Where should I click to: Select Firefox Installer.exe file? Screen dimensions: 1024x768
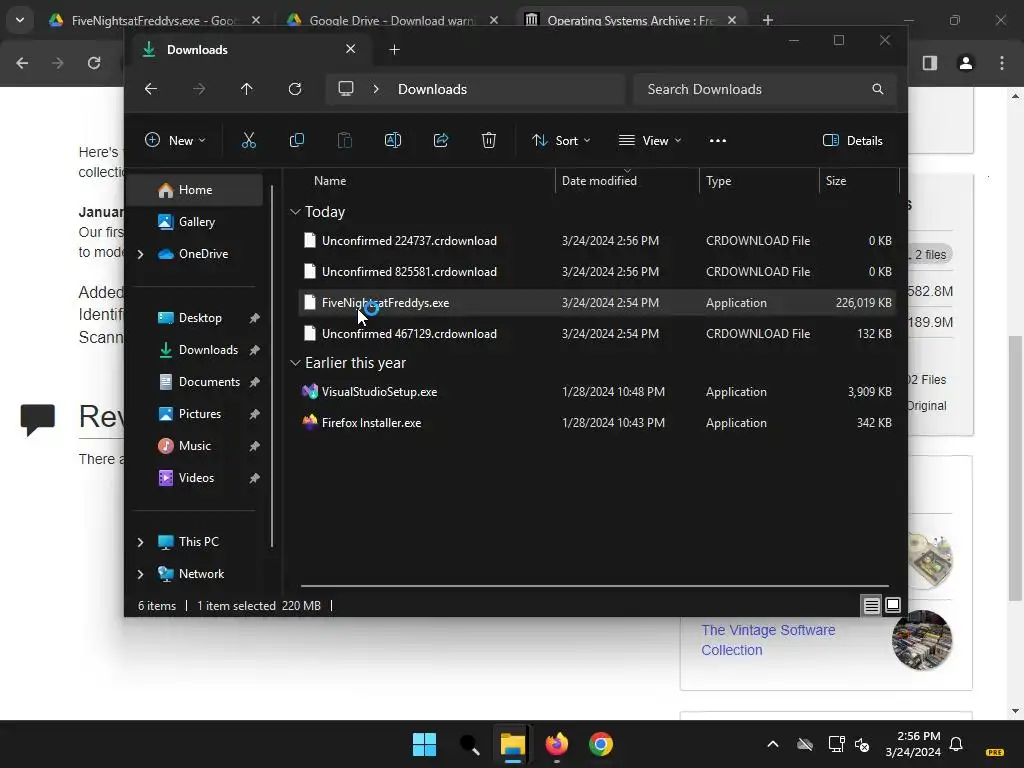pyautogui.click(x=597, y=423)
